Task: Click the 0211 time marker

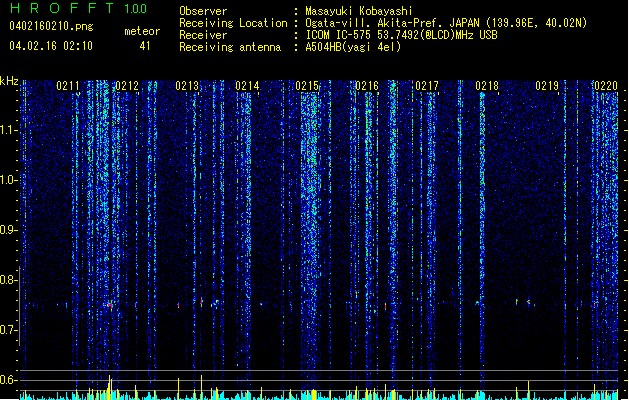Action: point(68,86)
